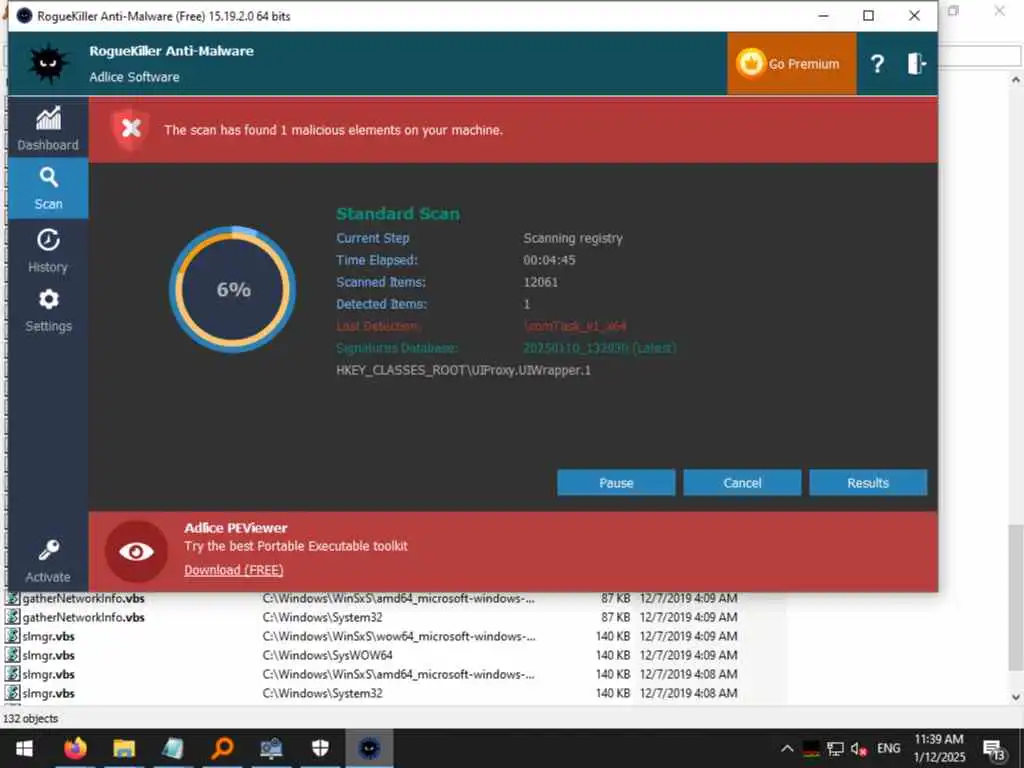
Task: Open the History sidebar section
Action: (x=48, y=250)
